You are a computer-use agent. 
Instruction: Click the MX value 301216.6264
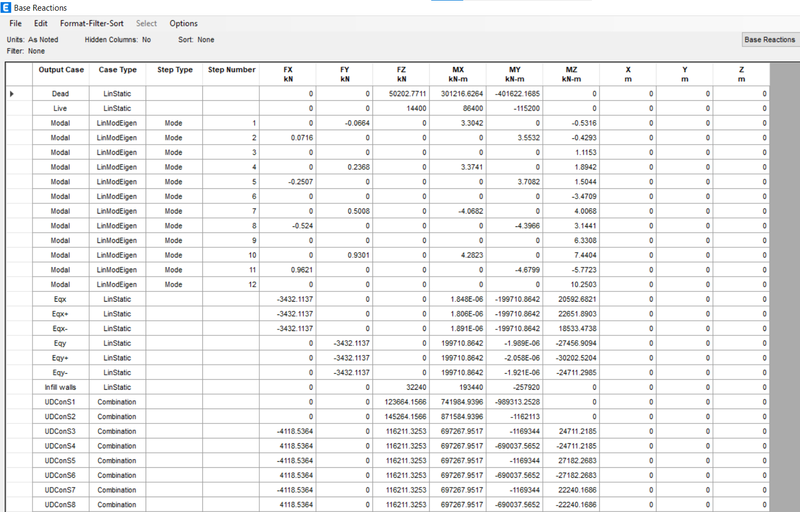click(458, 94)
